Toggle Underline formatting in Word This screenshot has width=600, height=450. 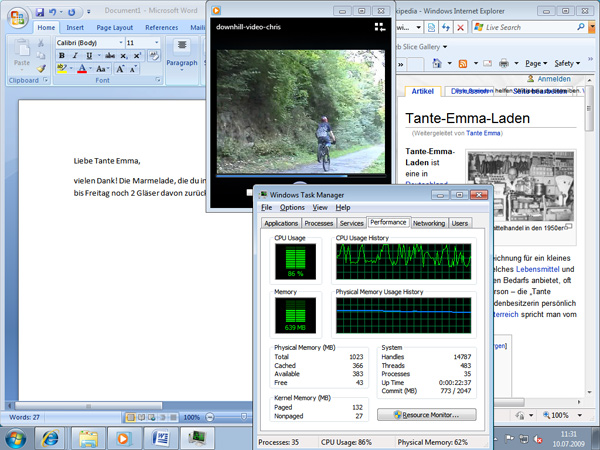pyautogui.click(x=89, y=56)
